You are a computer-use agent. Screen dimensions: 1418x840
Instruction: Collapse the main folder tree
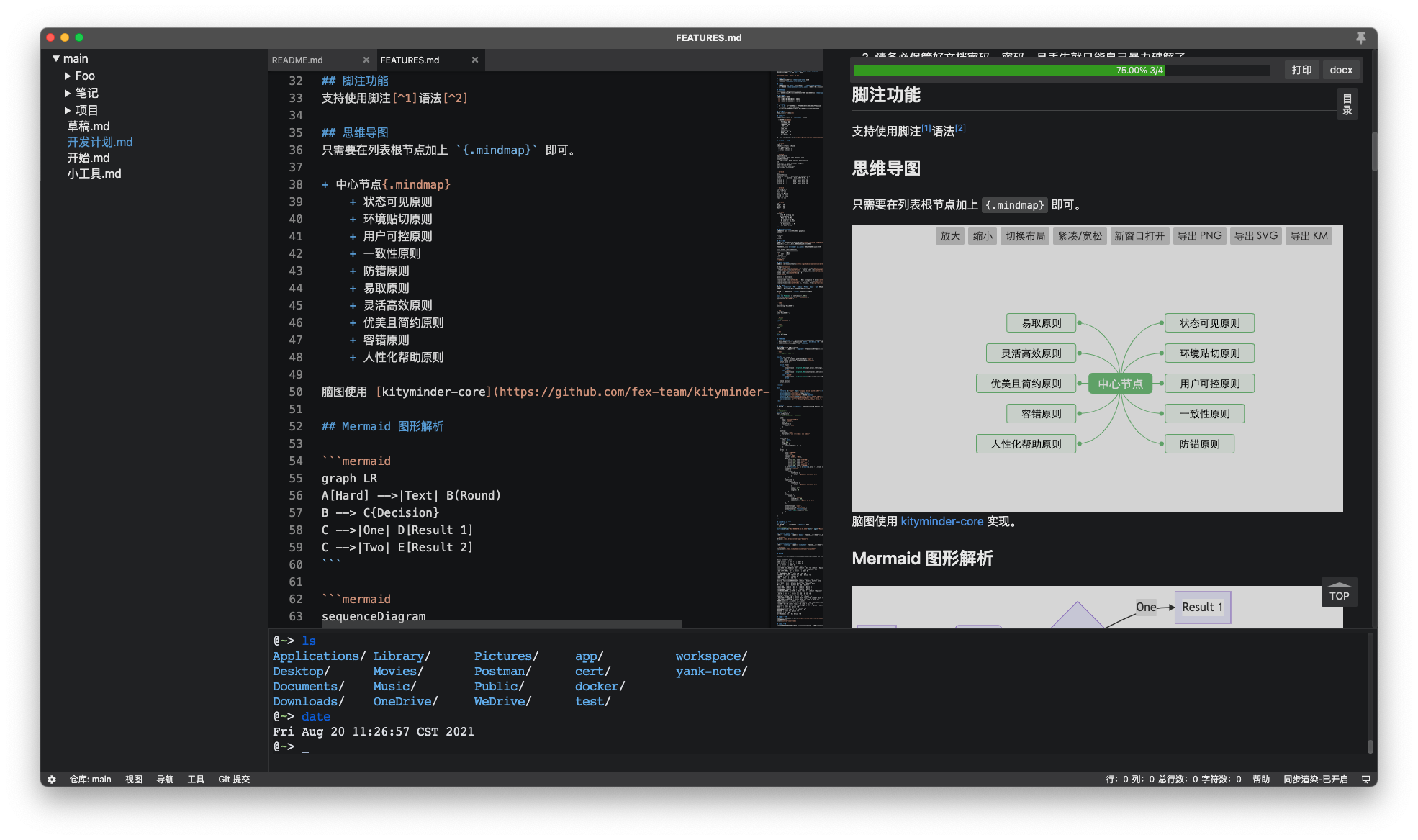click(x=56, y=58)
